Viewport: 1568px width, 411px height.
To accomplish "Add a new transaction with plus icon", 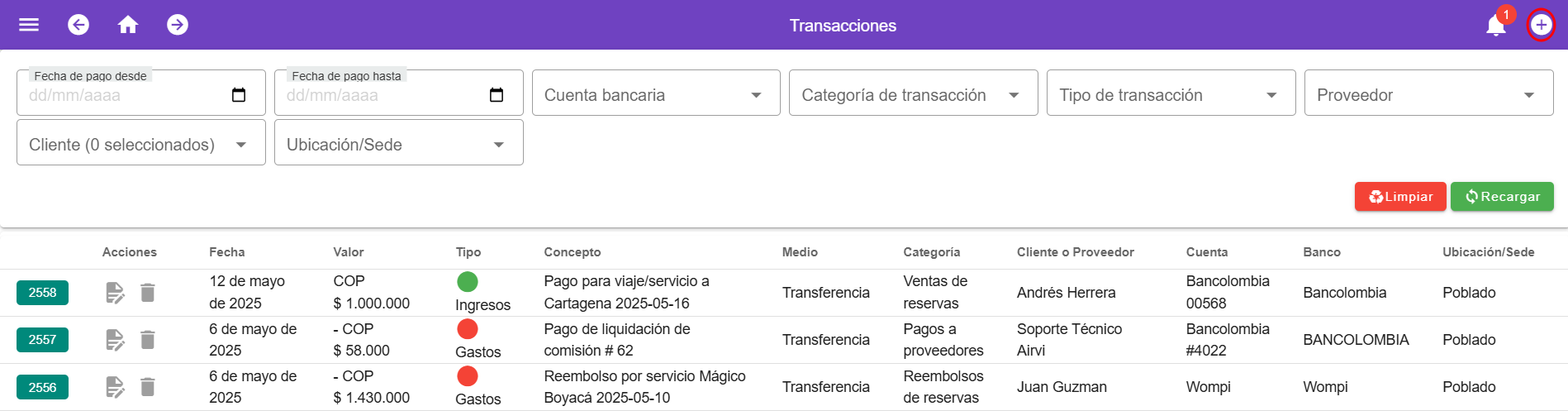I will (1541, 25).
